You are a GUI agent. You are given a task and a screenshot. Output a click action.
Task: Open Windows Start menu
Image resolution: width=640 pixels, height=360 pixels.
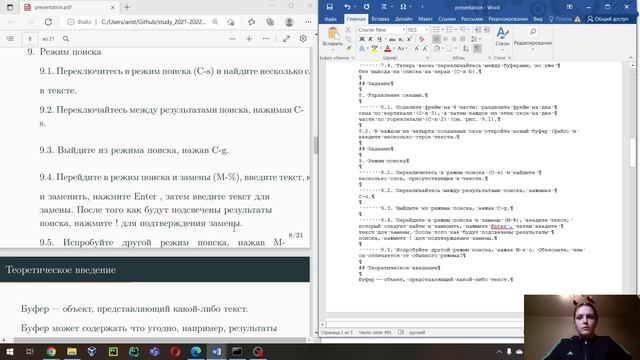pos(9,351)
